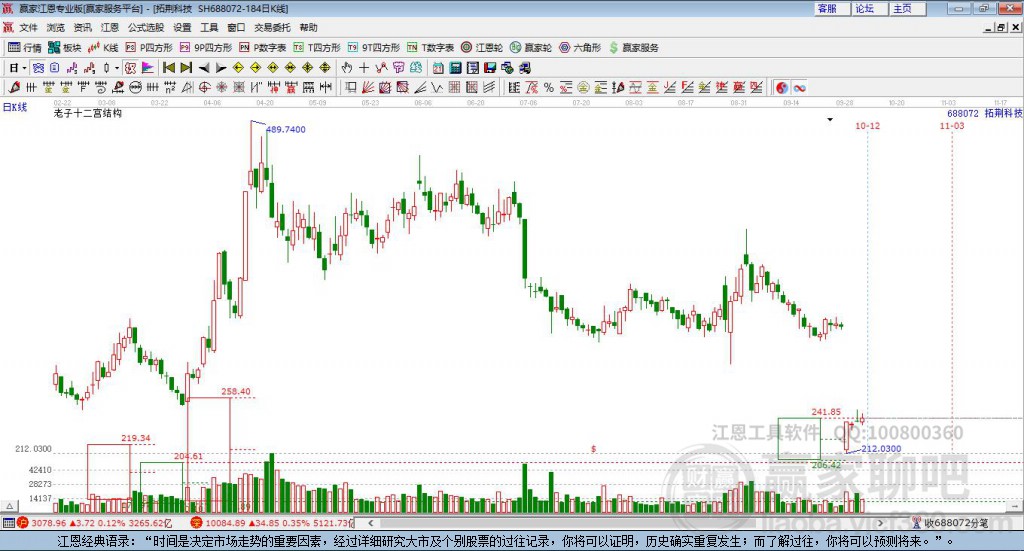Open 赢家服务 with the dollar icon
This screenshot has width=1024, height=551.
633,48
